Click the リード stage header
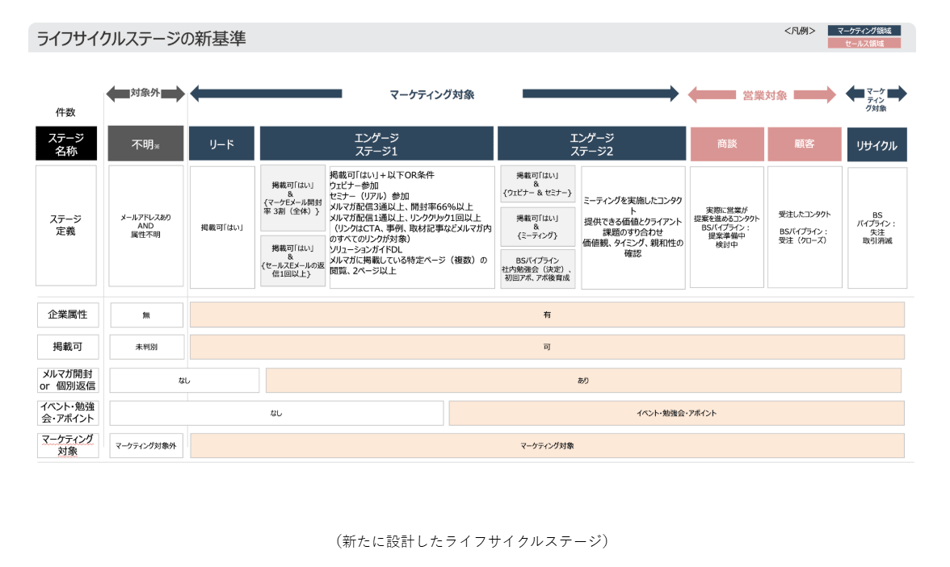The image size is (950, 567). (222, 144)
